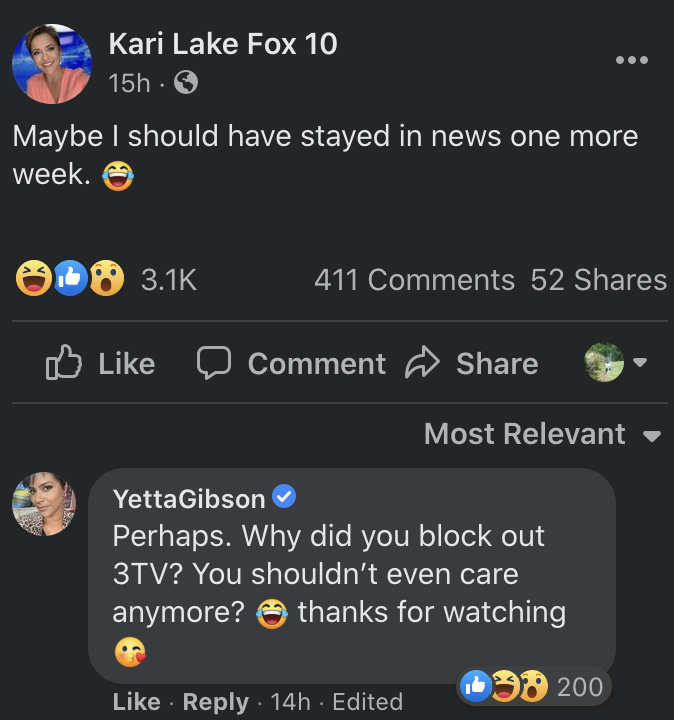674x720 pixels.
Task: Click the wow reaction icon beside the 3.1K count
Action: point(107,278)
